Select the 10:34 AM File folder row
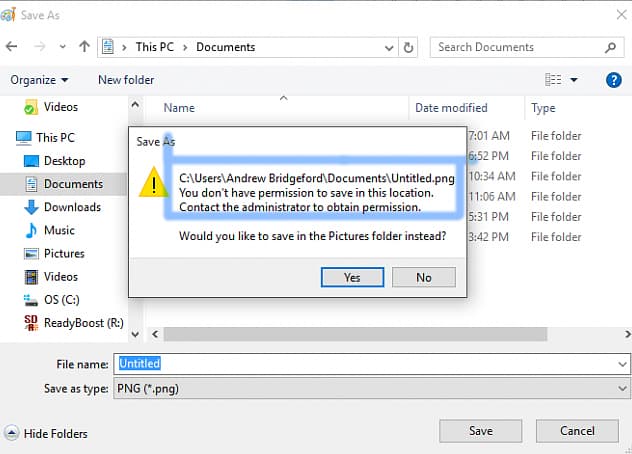The image size is (632, 454). (x=525, y=176)
